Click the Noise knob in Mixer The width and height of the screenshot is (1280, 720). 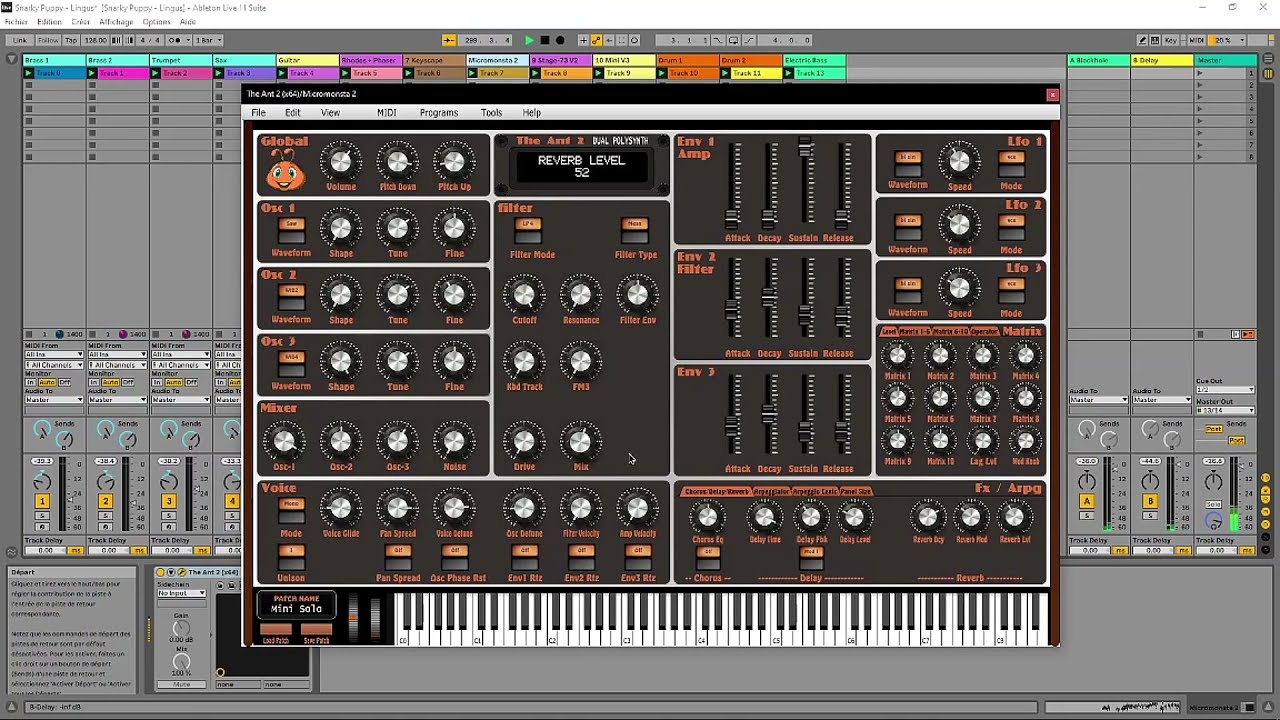tap(454, 441)
